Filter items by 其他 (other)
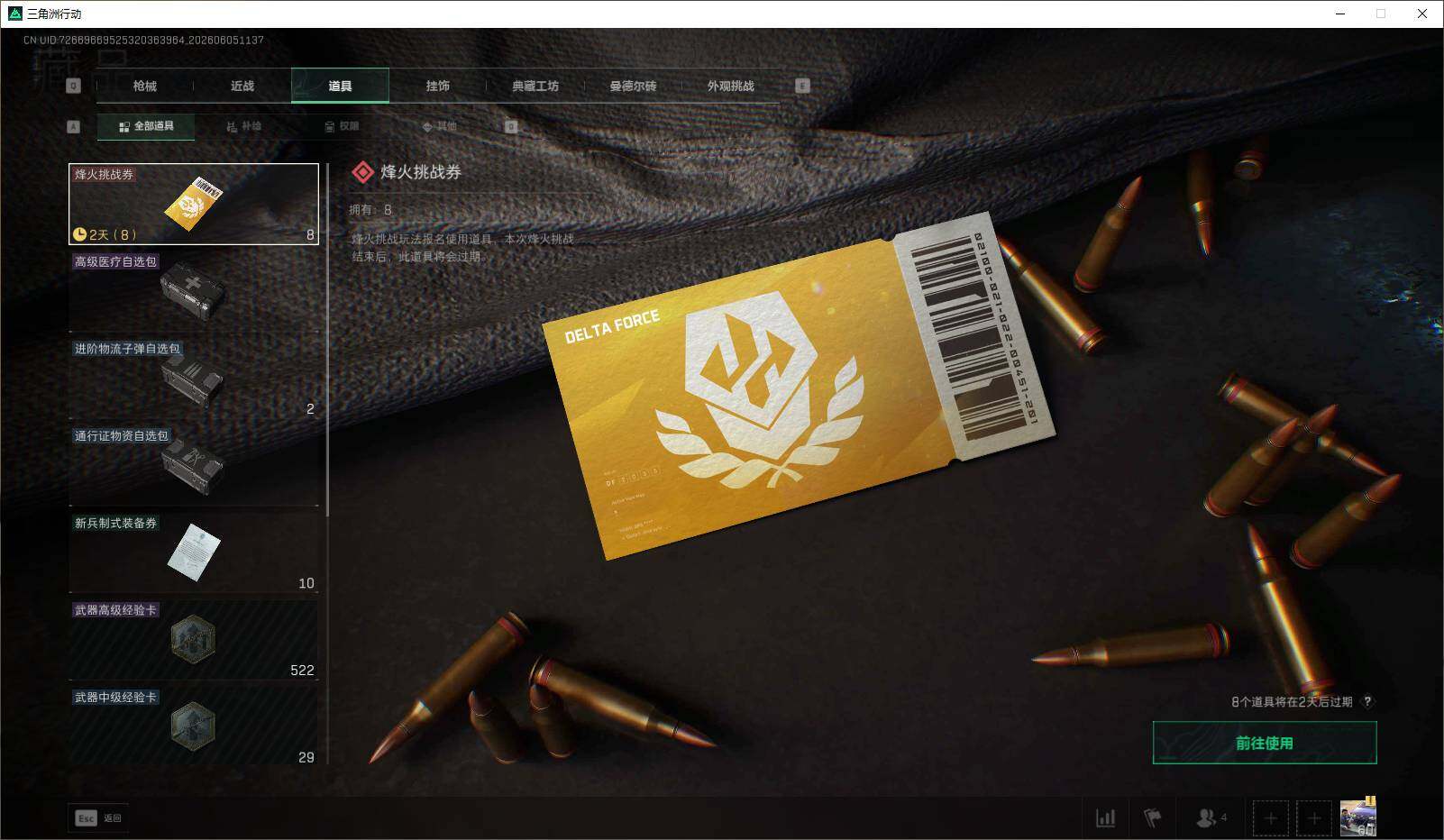The image size is (1444, 840). (x=439, y=126)
